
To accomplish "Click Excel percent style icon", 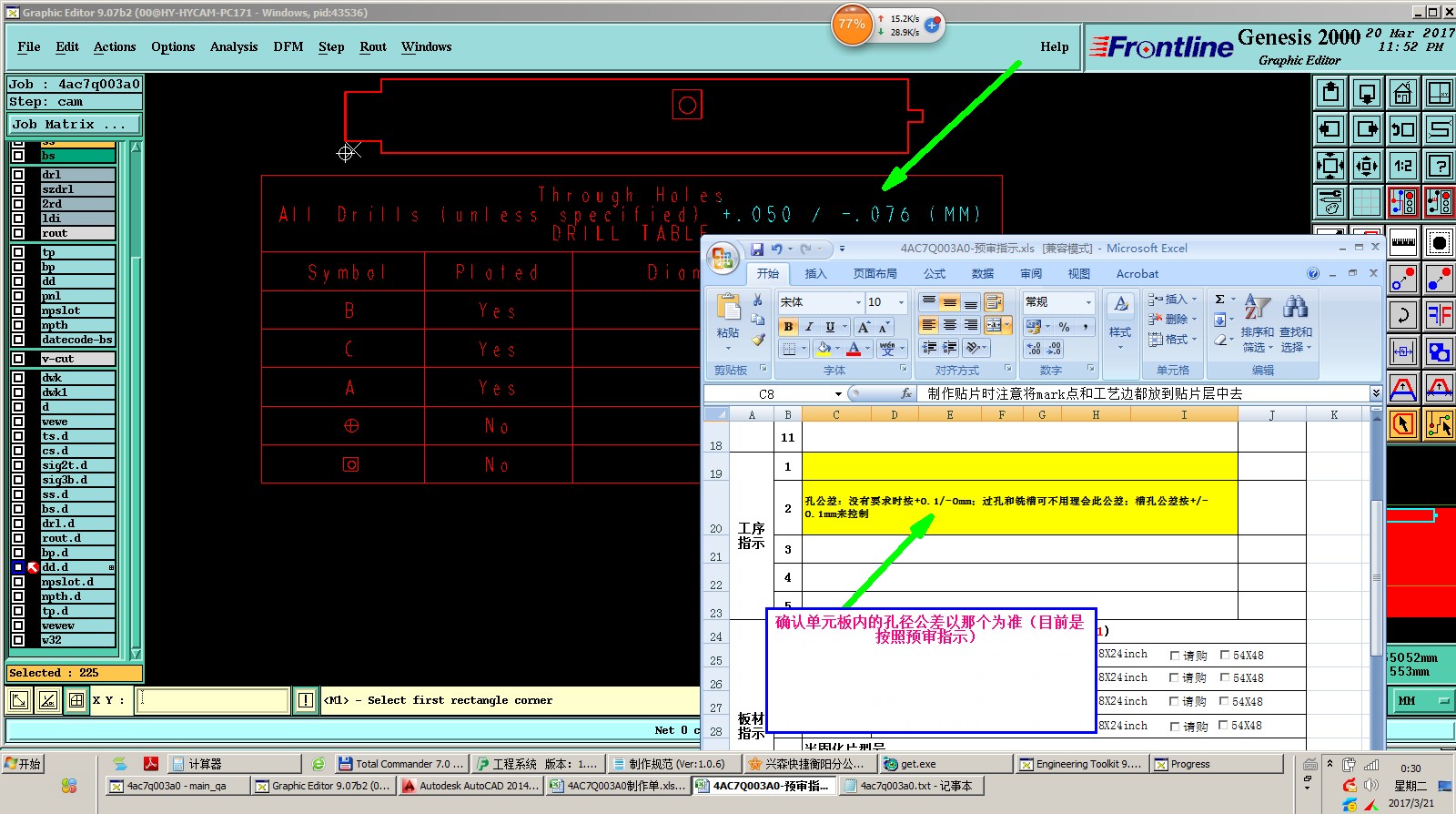I will [1064, 327].
